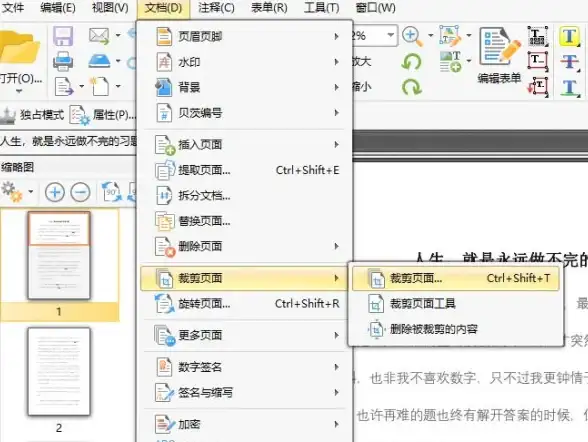Click the strikethrough text T icon
588x442 pixels.
[570, 62]
